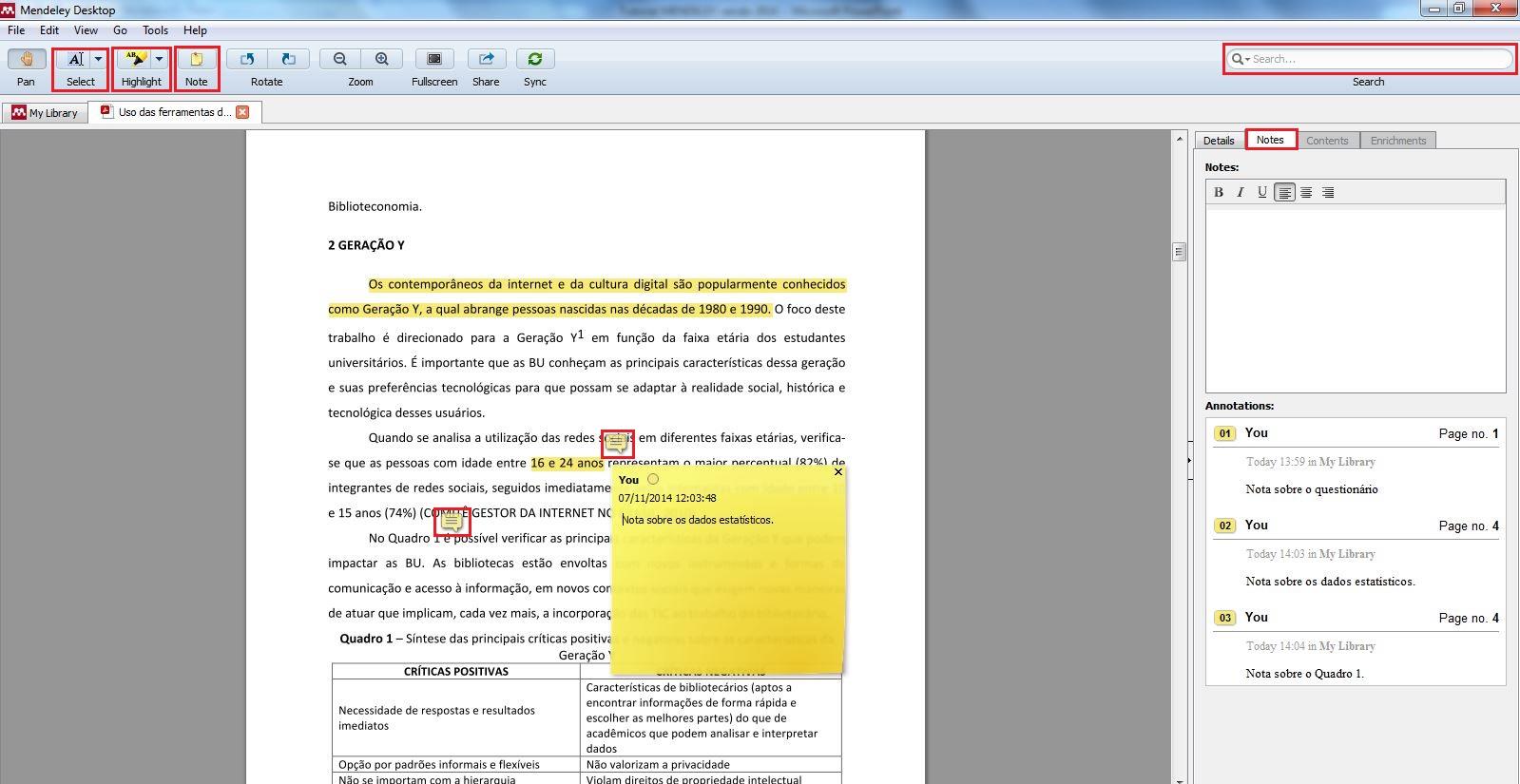This screenshot has width=1520, height=784.
Task: Toggle underline in notes editor
Action: (1262, 192)
